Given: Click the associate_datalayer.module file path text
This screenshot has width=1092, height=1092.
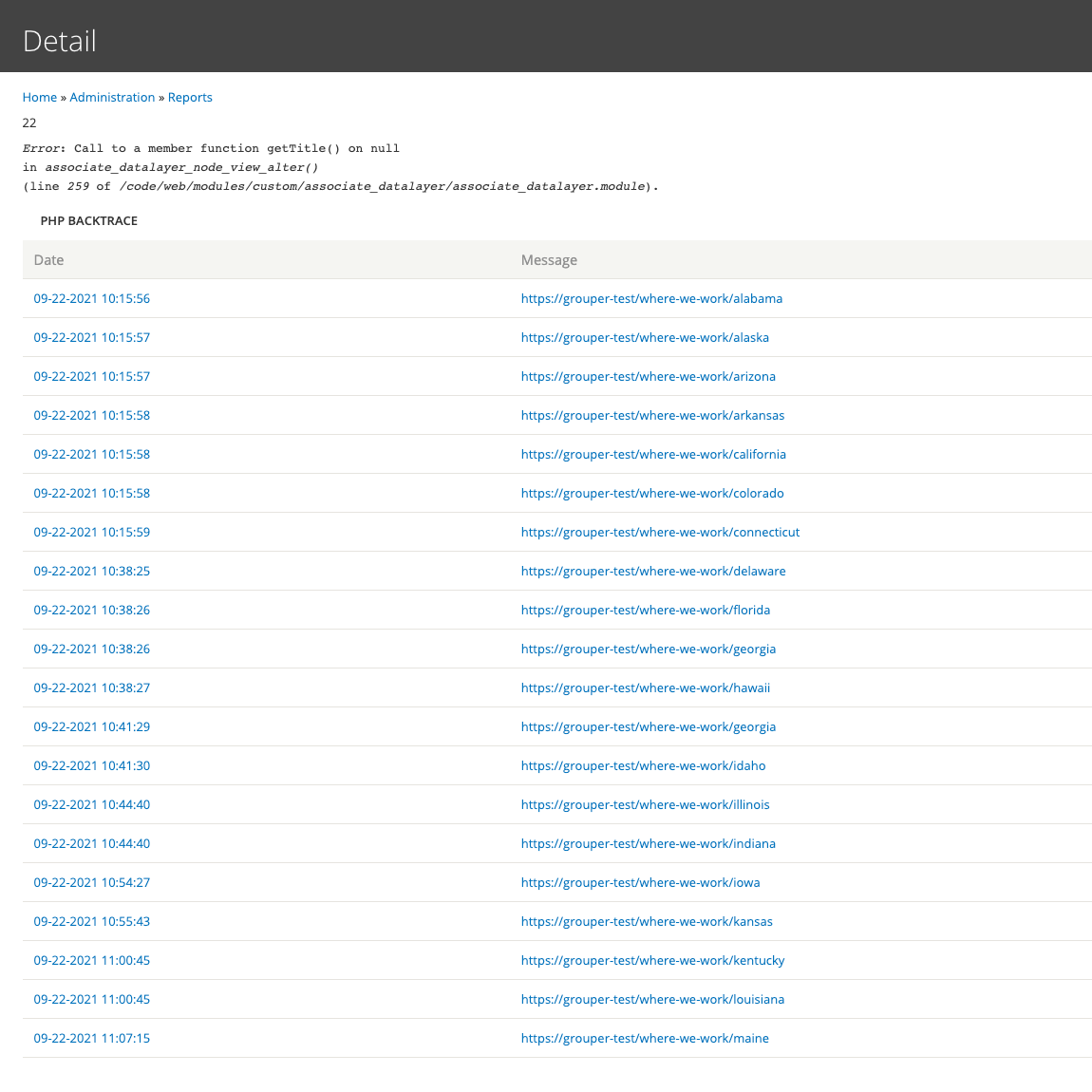Looking at the screenshot, I should click(x=383, y=187).
